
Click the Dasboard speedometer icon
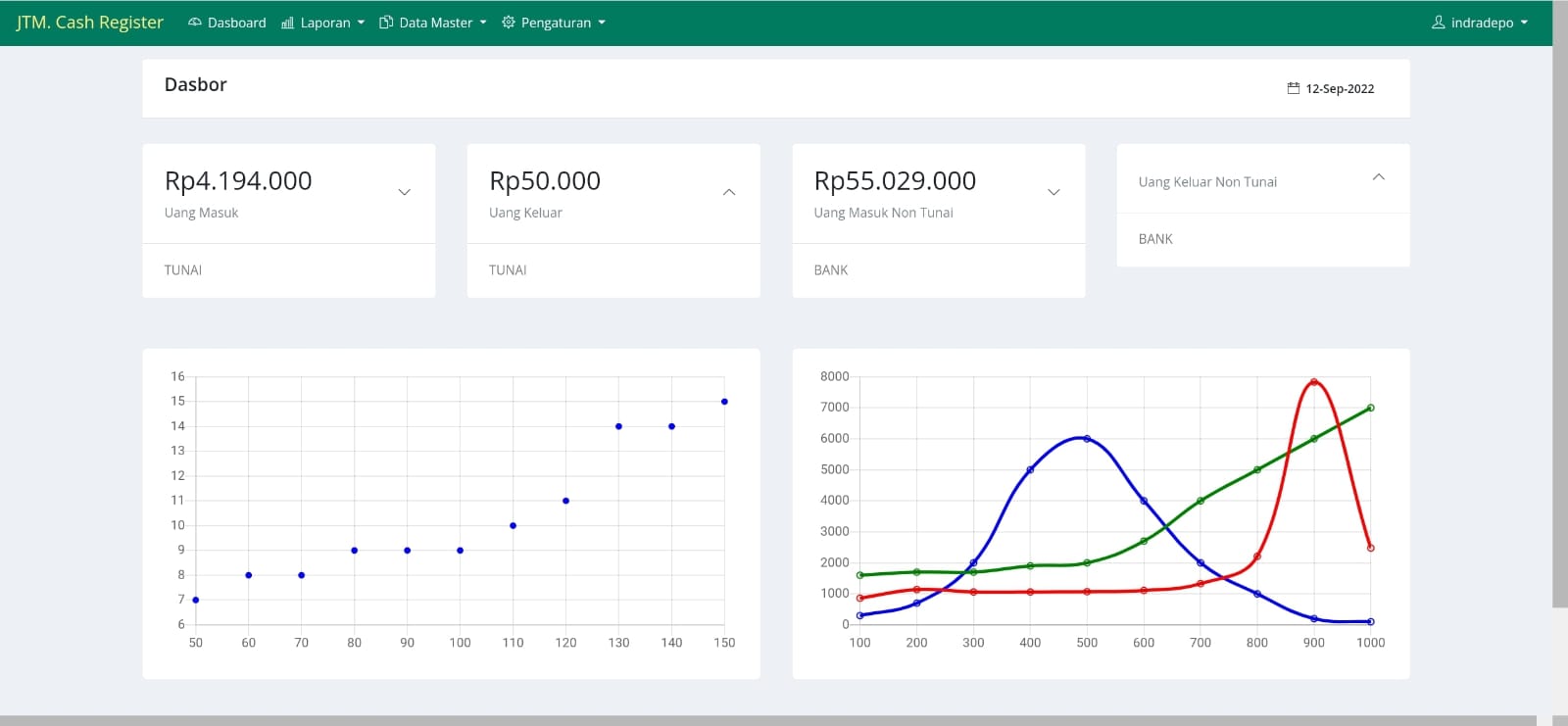[195, 23]
